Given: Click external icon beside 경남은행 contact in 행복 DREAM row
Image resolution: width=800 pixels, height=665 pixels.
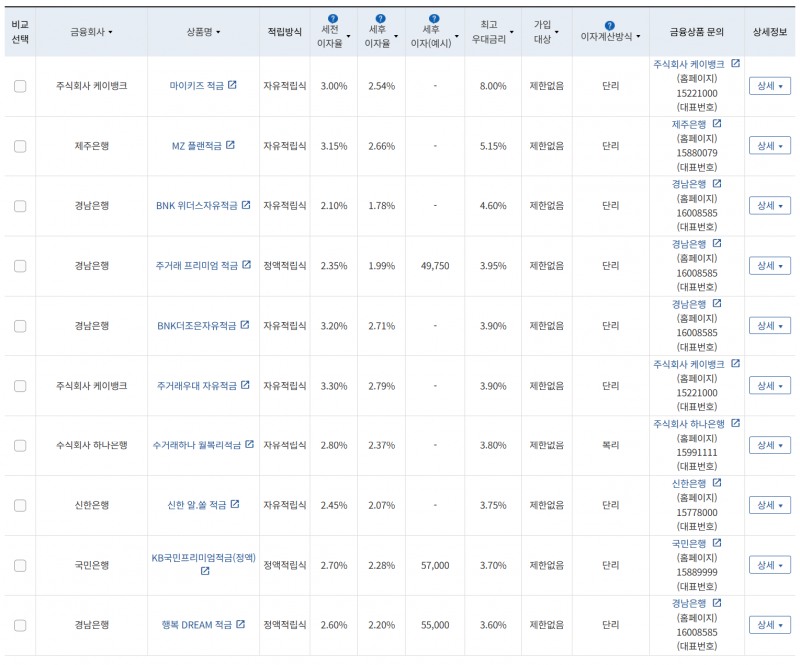Looking at the screenshot, I should [x=717, y=602].
